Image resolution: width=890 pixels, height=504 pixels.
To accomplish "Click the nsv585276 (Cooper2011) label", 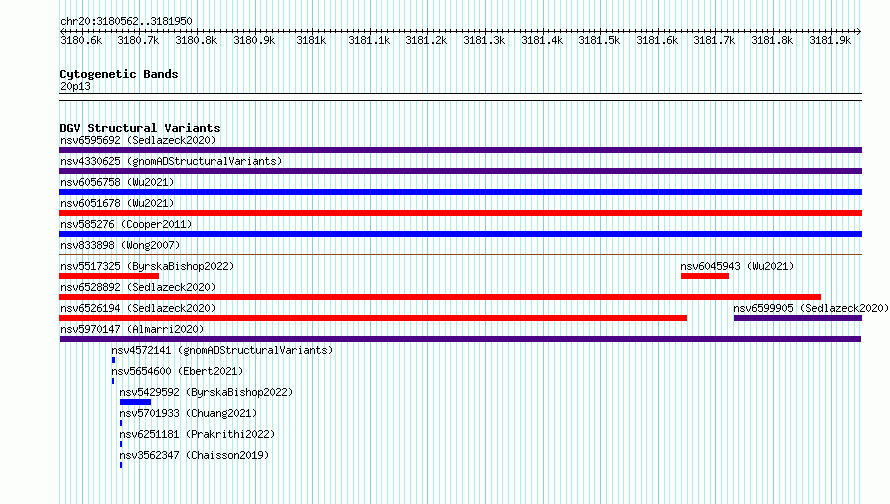I will (x=126, y=224).
